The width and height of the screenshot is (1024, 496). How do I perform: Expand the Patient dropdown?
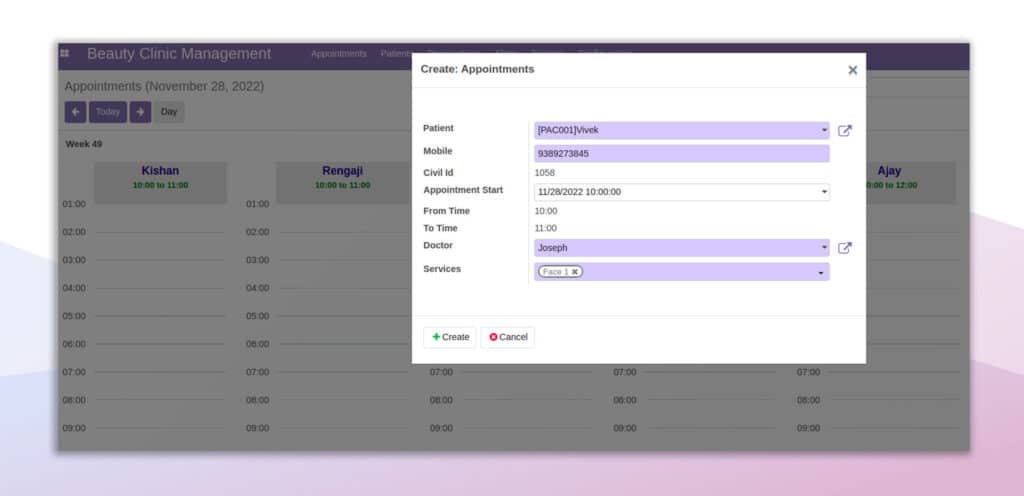[x=824, y=131]
